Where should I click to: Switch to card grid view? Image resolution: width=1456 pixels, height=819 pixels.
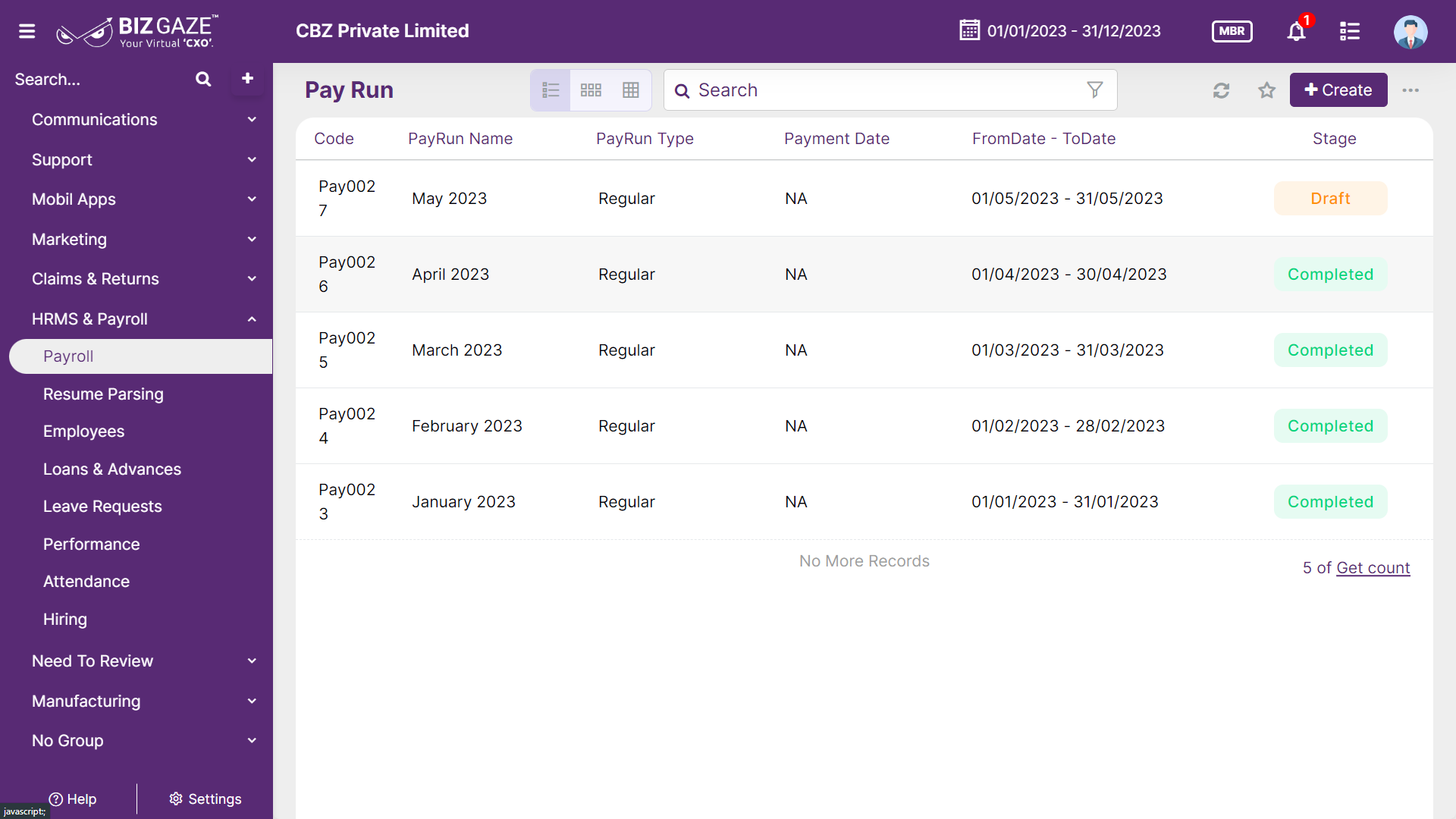coord(591,90)
